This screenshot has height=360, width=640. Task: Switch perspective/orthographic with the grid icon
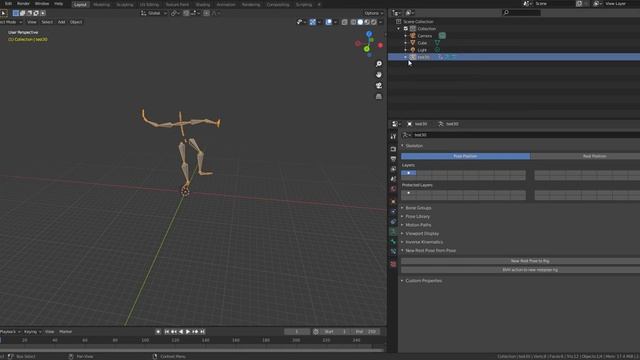tap(379, 96)
